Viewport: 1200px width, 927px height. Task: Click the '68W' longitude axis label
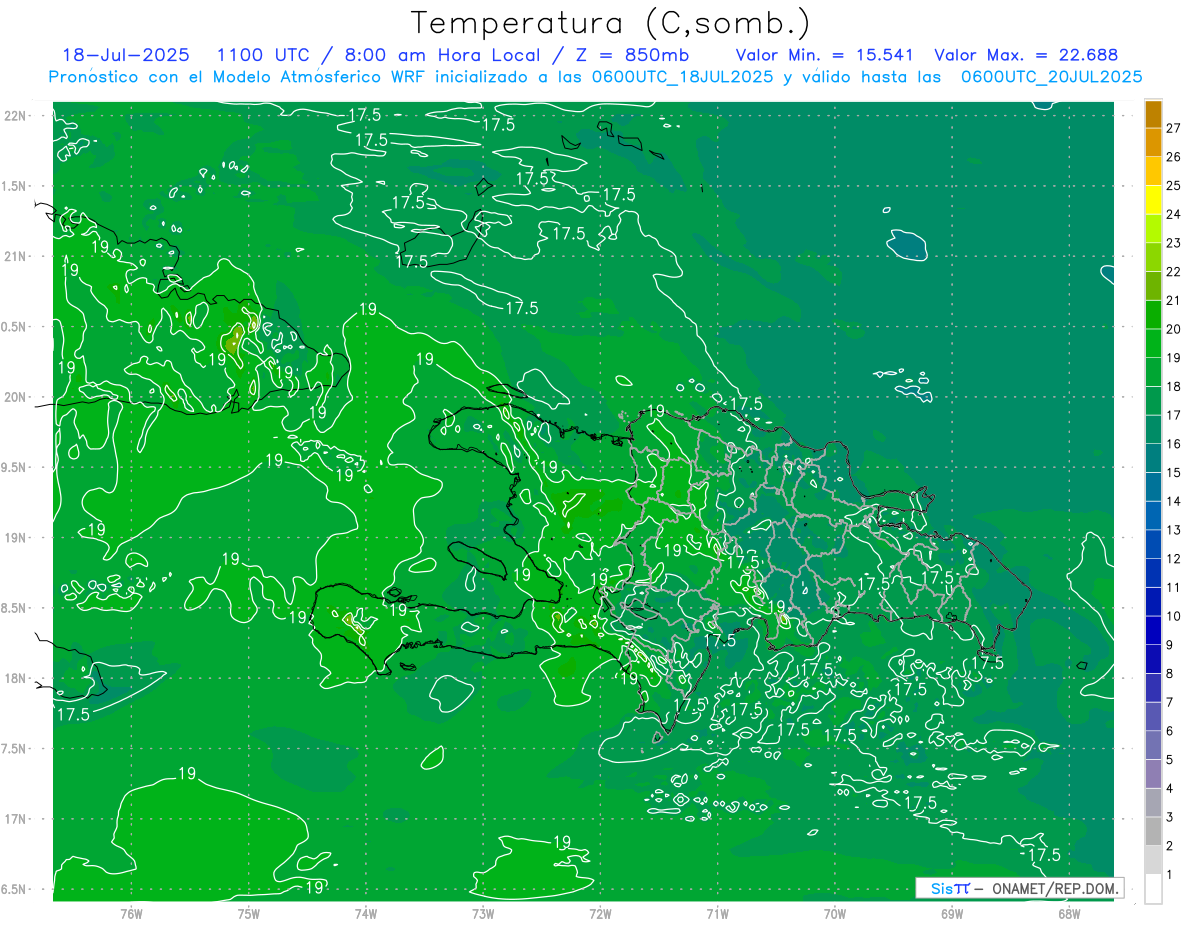click(1069, 913)
